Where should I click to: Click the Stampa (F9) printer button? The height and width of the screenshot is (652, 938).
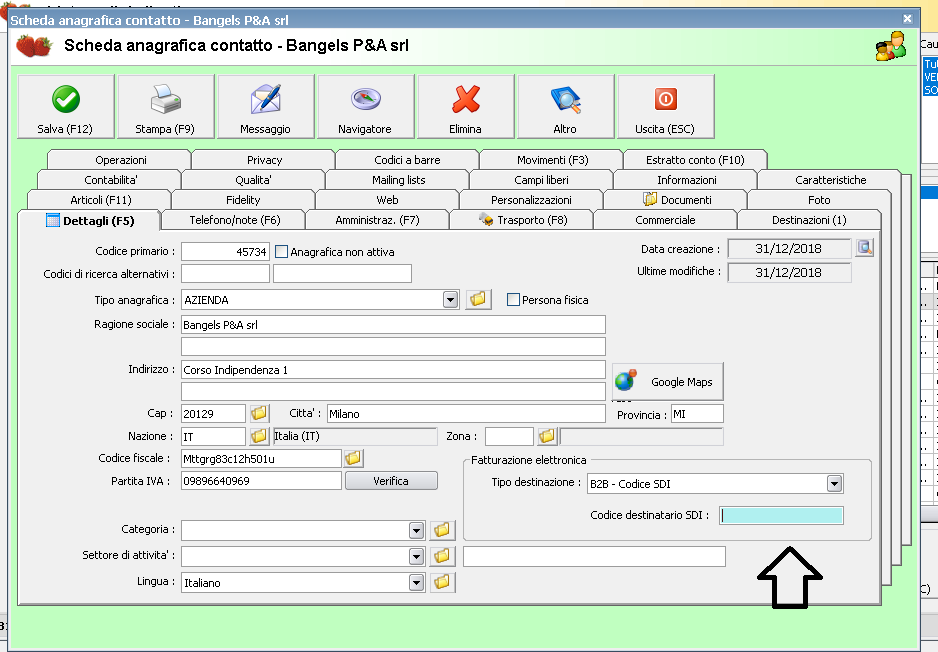(166, 106)
